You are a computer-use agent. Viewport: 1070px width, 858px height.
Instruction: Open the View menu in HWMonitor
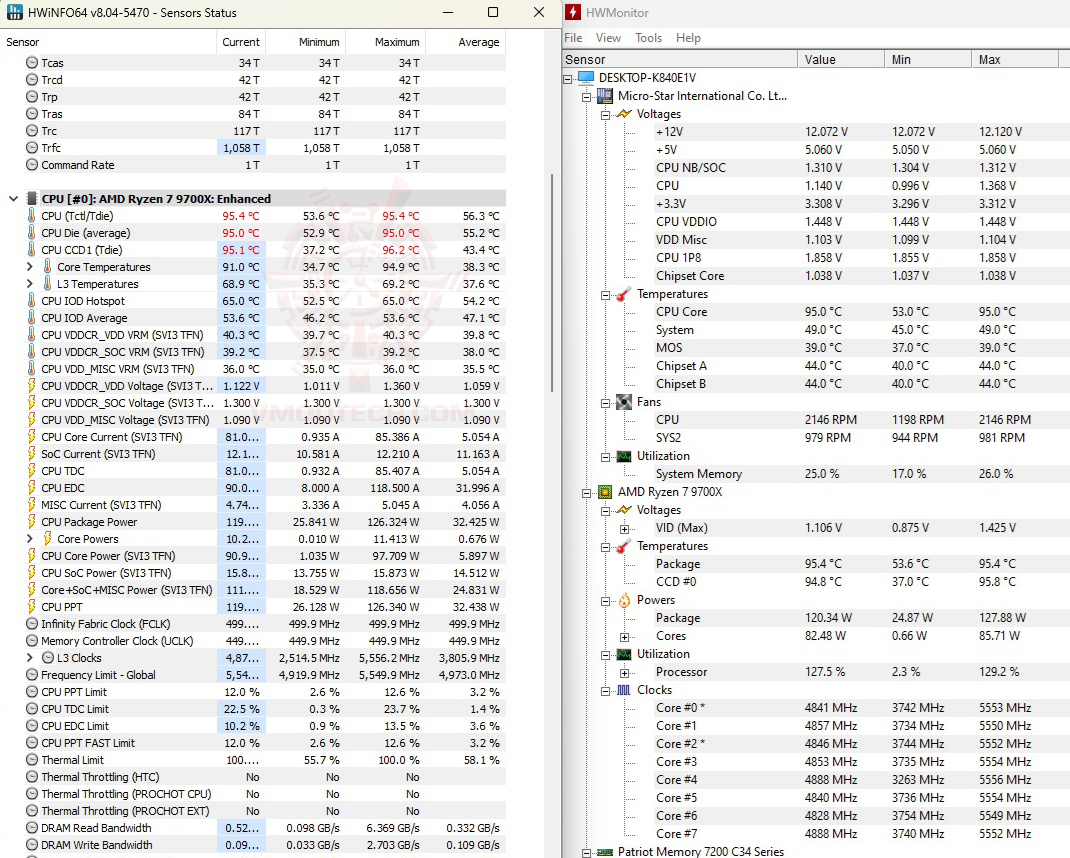(608, 38)
